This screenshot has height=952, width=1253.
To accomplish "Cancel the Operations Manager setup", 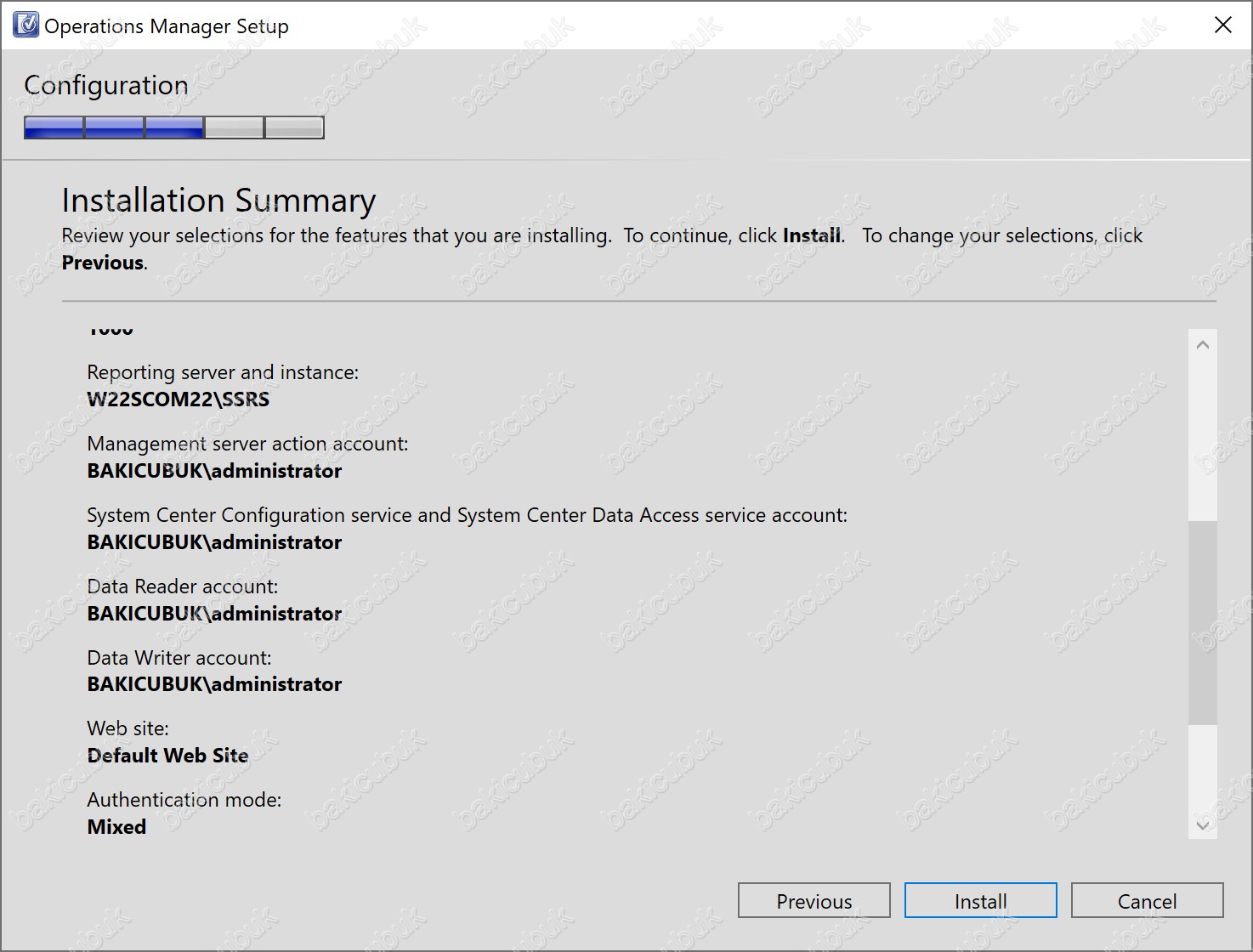I will 1147,901.
